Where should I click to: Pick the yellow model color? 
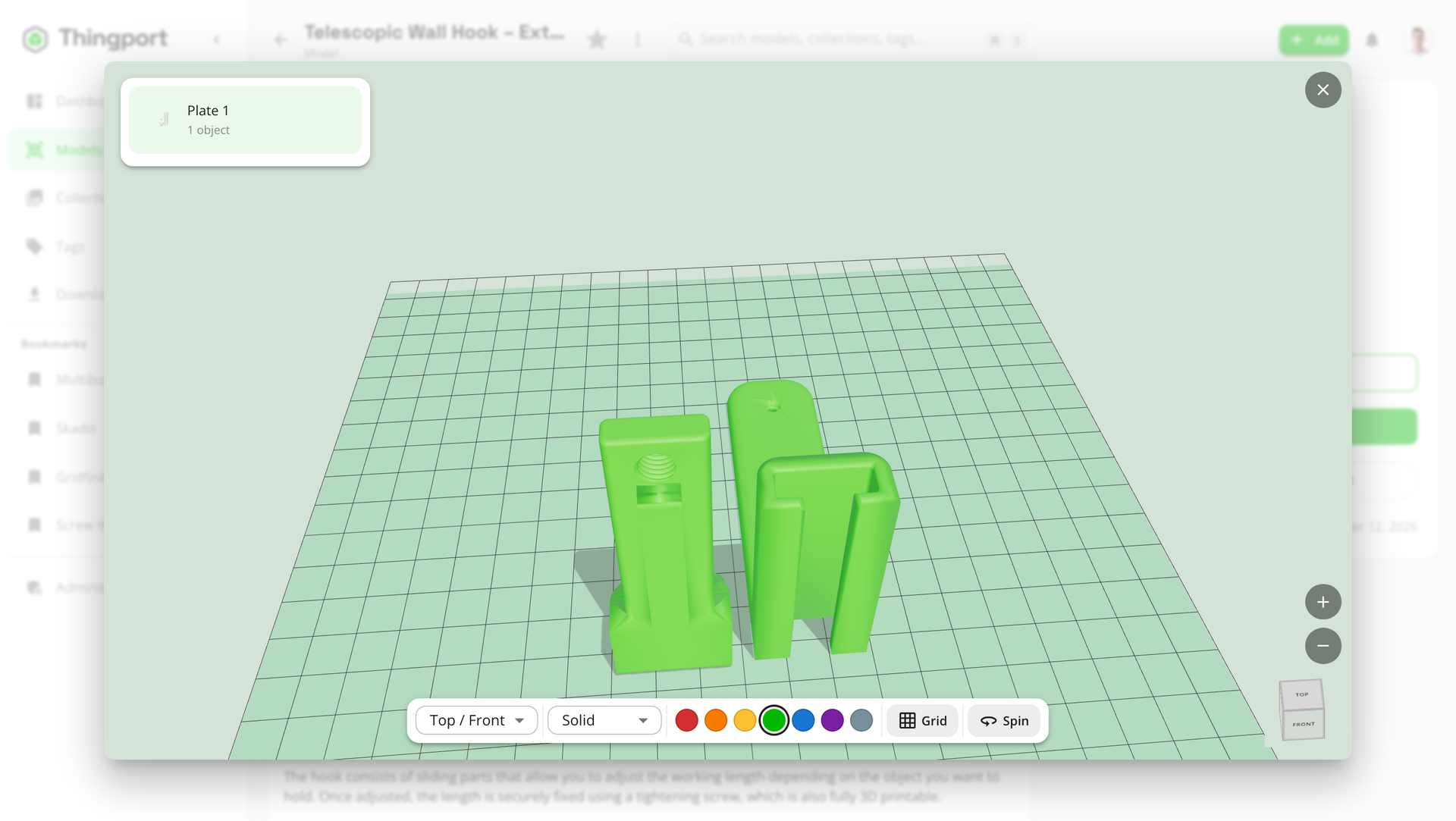745,720
